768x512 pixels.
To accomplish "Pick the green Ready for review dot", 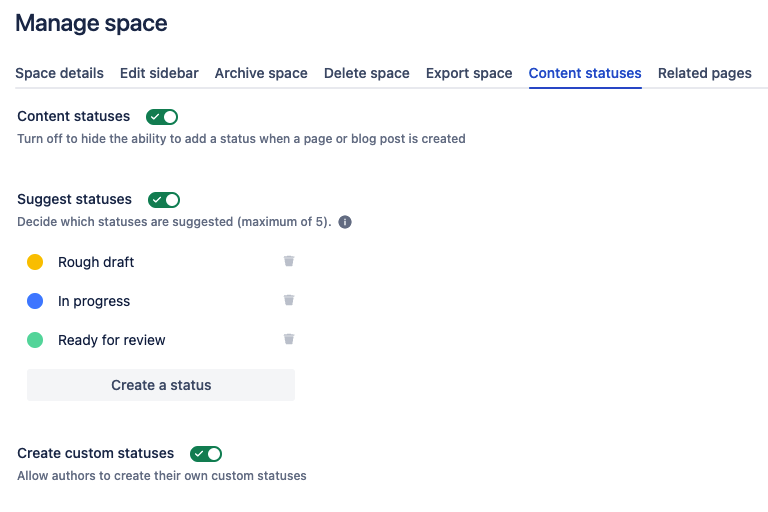I will tap(35, 340).
